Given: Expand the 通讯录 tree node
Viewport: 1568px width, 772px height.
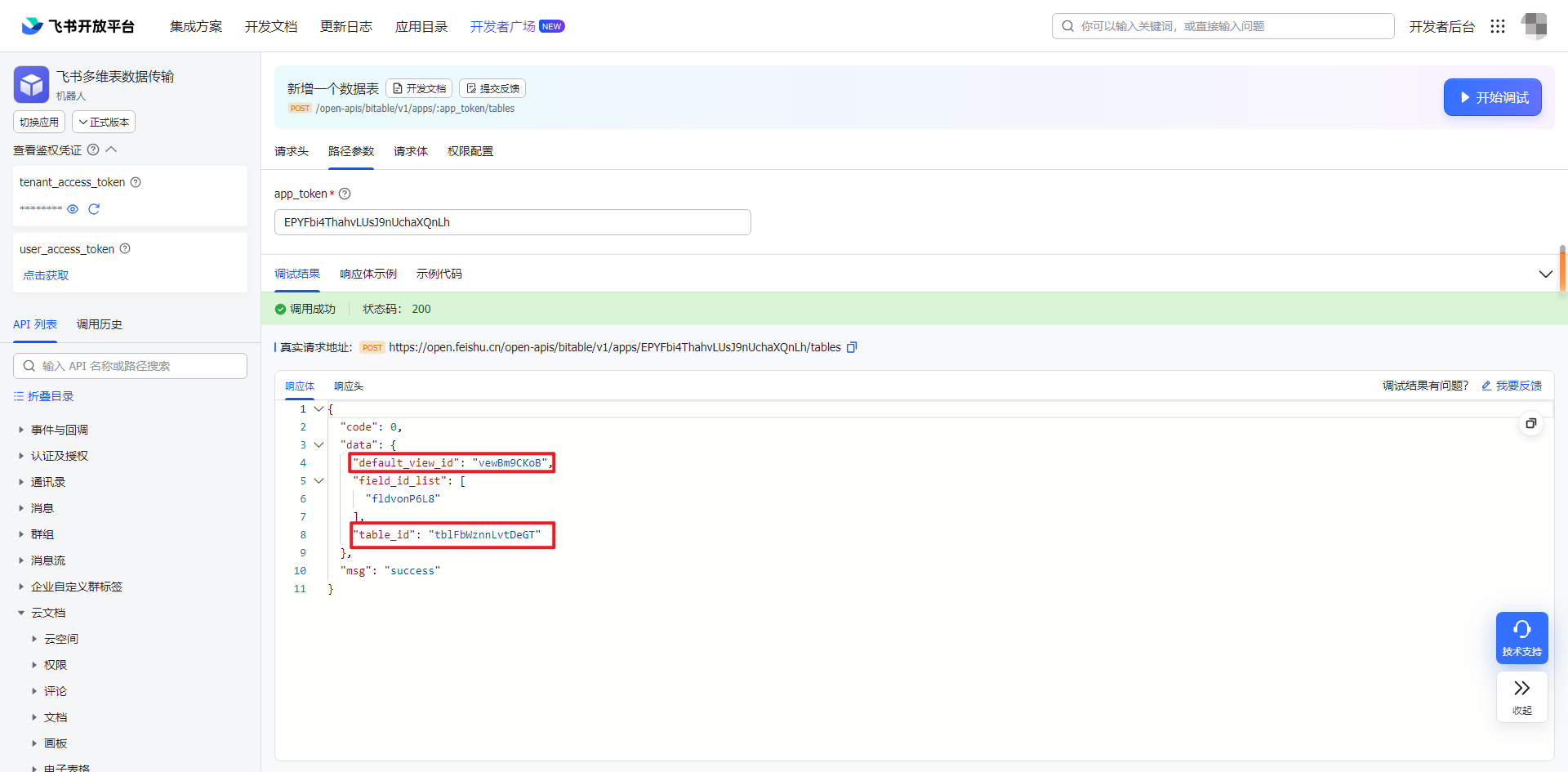Looking at the screenshot, I should (21, 482).
